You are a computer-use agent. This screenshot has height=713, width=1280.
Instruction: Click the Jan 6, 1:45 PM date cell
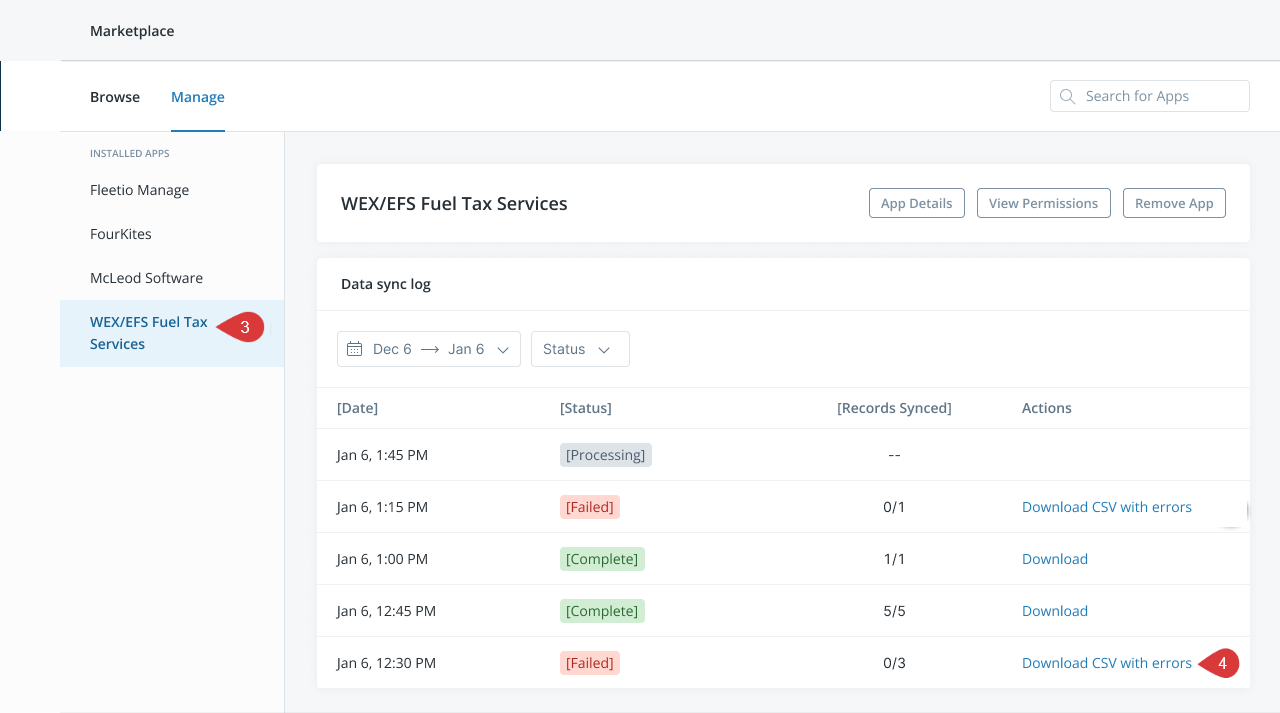tap(382, 455)
